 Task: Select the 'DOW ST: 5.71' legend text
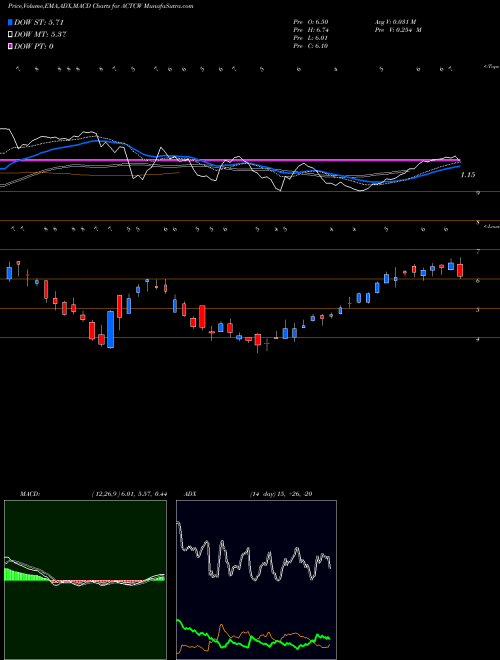(x=39, y=22)
